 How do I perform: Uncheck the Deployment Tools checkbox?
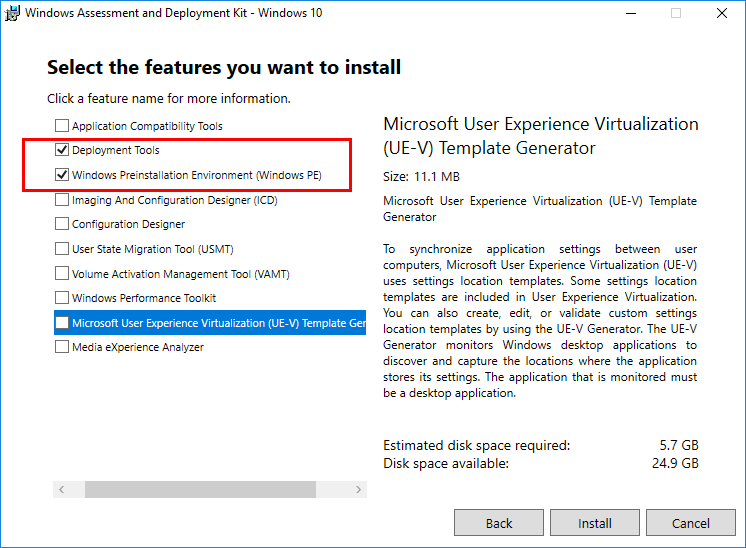62,151
